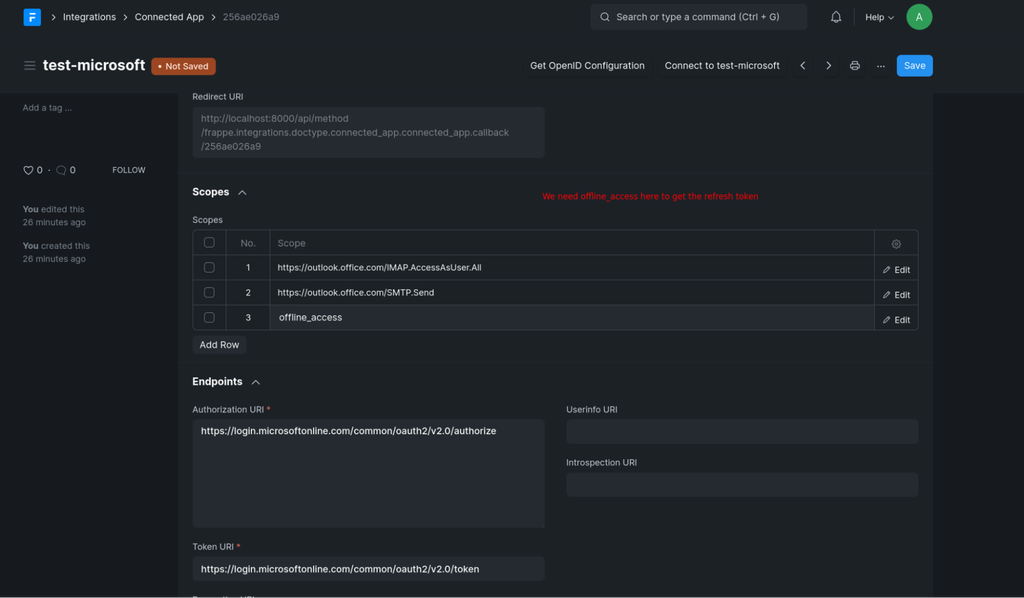Viewport: 1024px width, 598px height.
Task: Like the document via heart icon
Action: pos(28,170)
